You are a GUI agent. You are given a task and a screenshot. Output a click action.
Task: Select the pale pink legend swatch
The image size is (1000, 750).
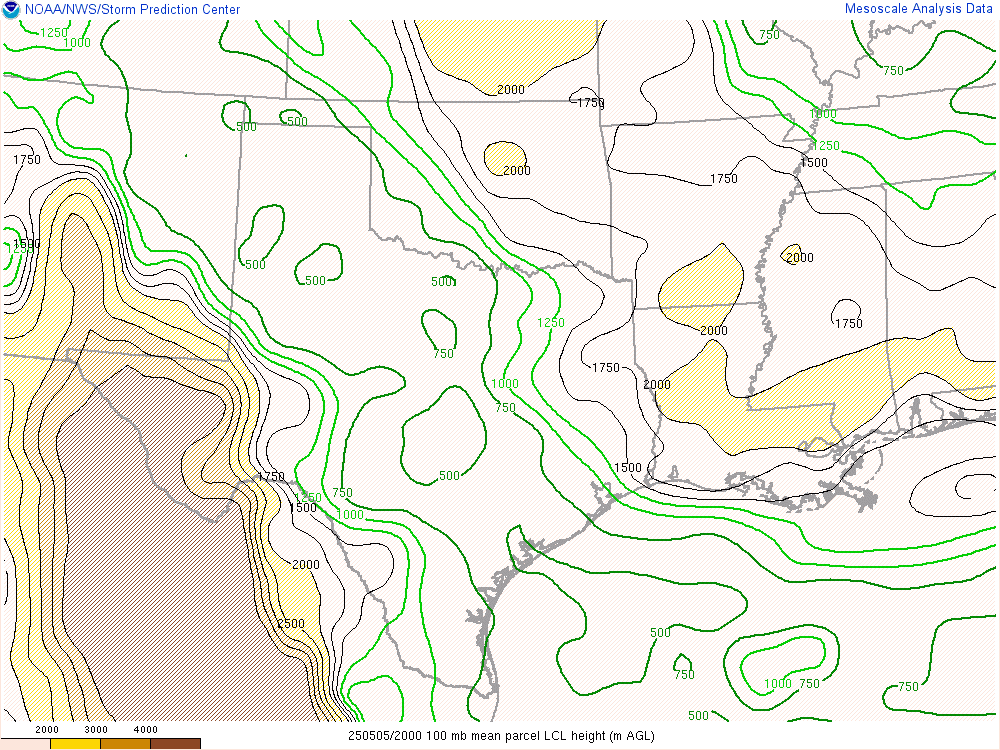coord(25,743)
